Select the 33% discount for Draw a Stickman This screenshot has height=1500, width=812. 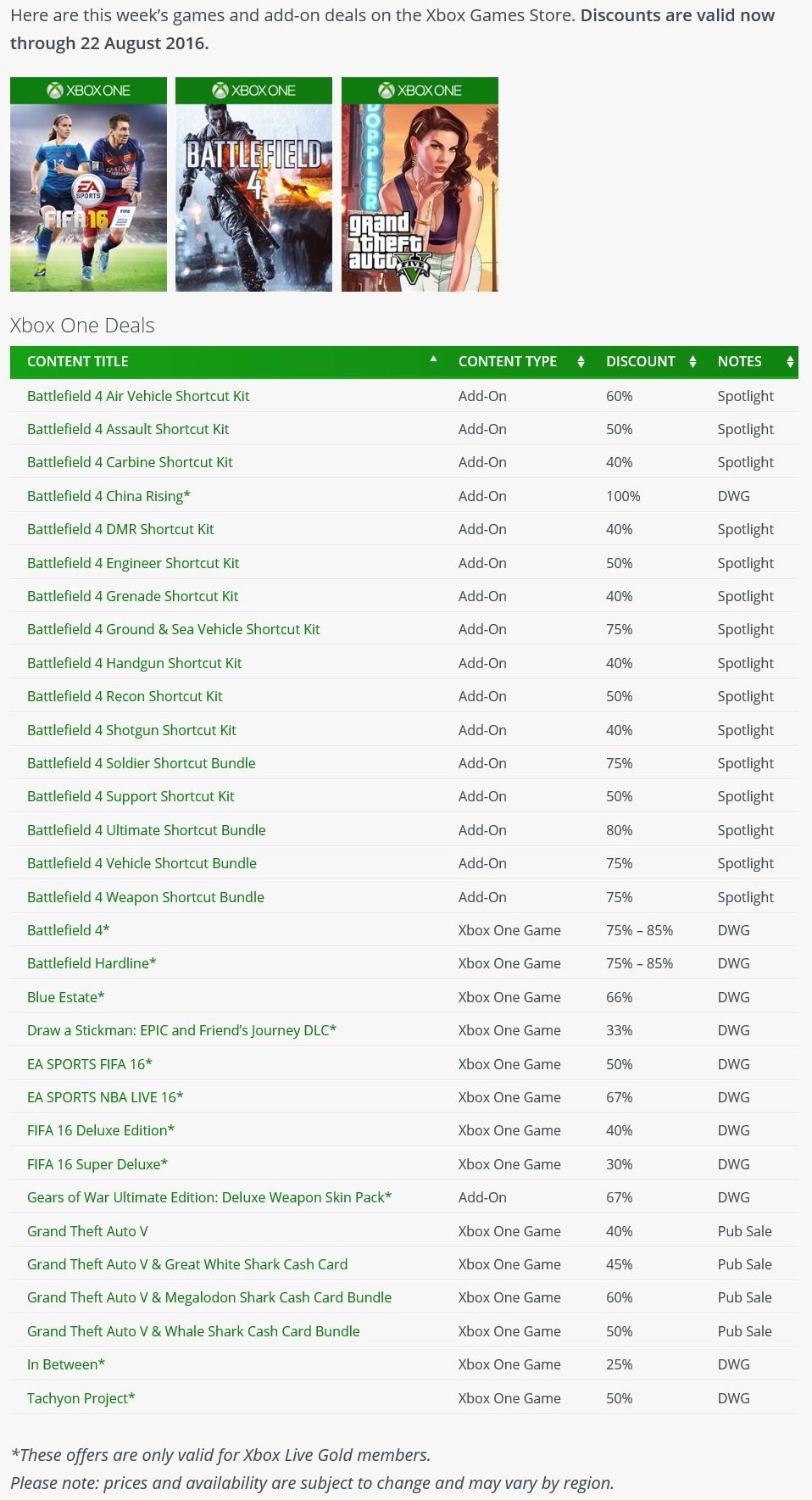coord(620,1030)
